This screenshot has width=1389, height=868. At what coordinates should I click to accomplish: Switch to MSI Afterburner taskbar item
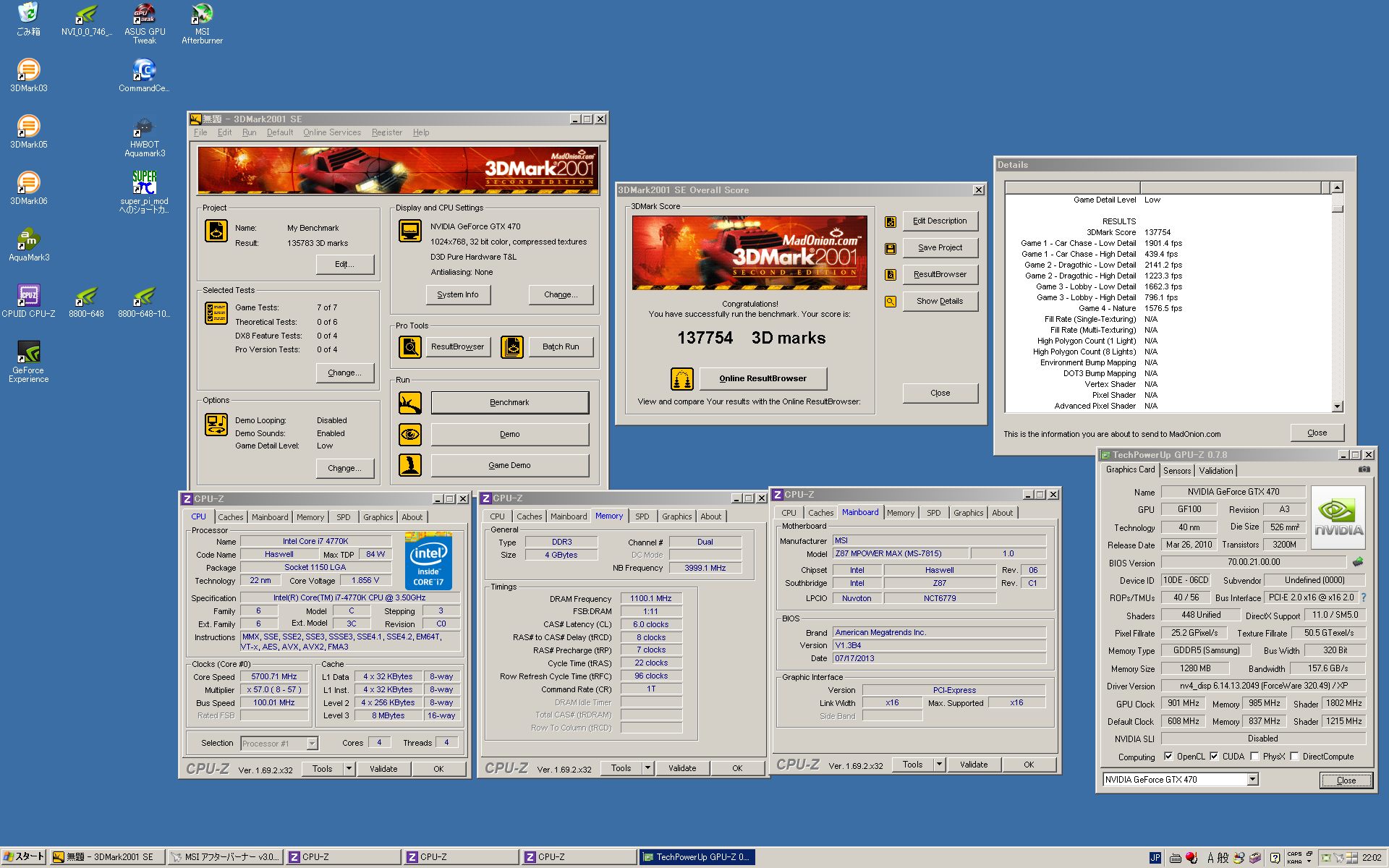[225, 856]
